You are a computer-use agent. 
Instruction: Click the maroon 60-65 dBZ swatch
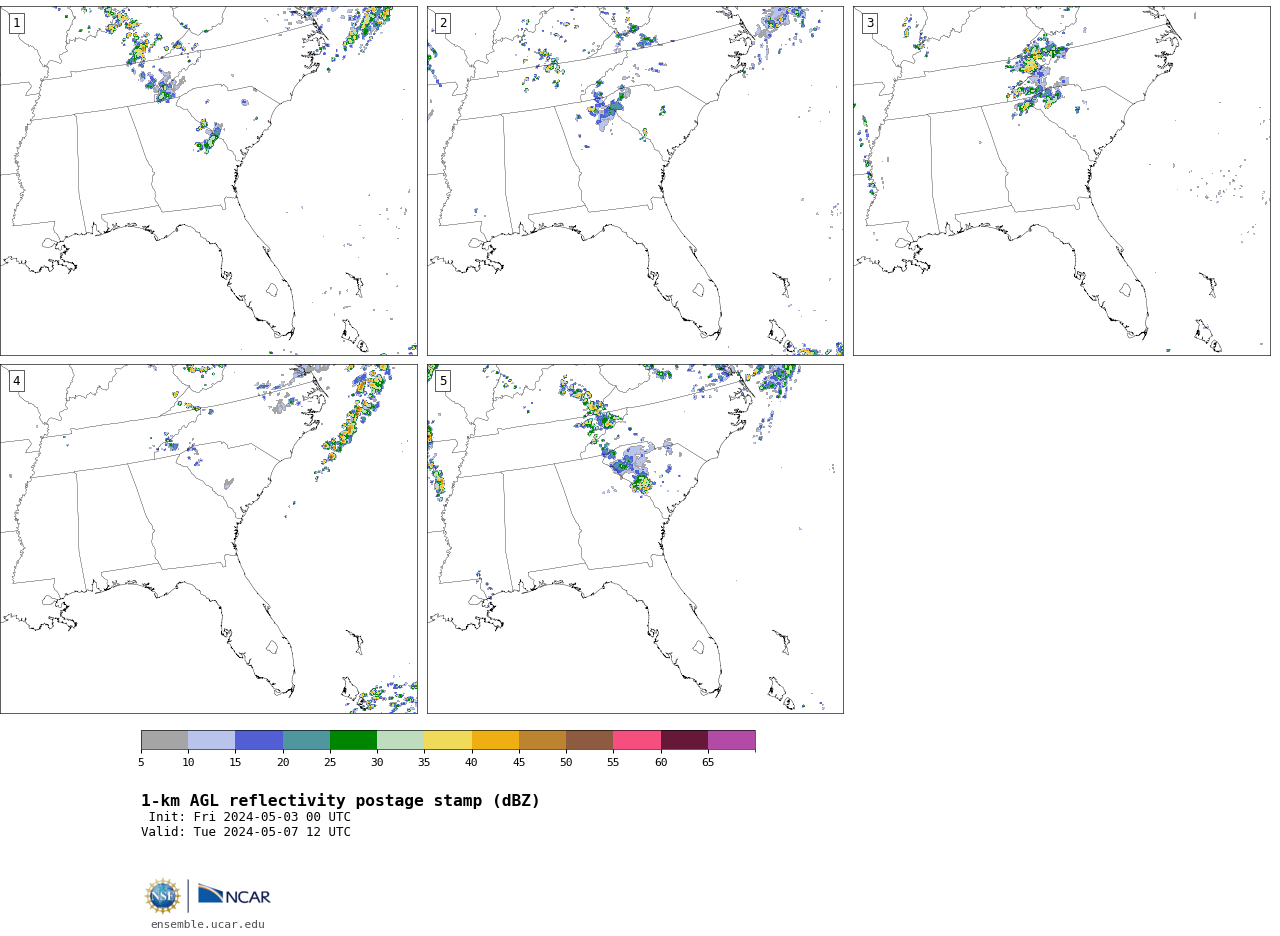pos(684,740)
